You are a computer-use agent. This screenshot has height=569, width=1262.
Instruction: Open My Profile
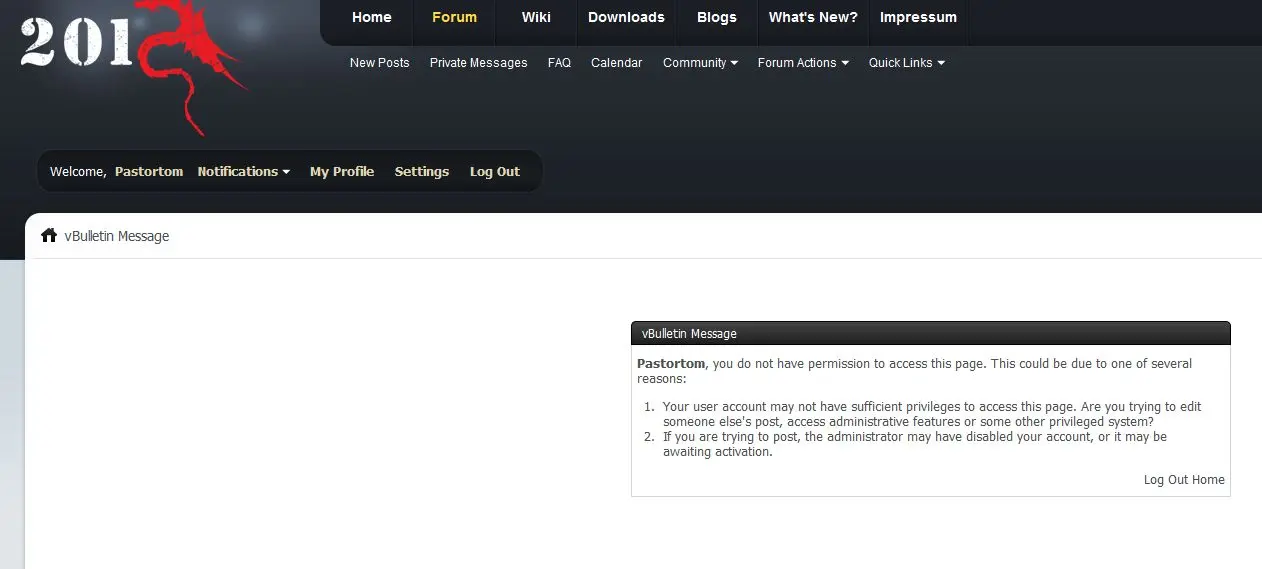click(x=342, y=171)
